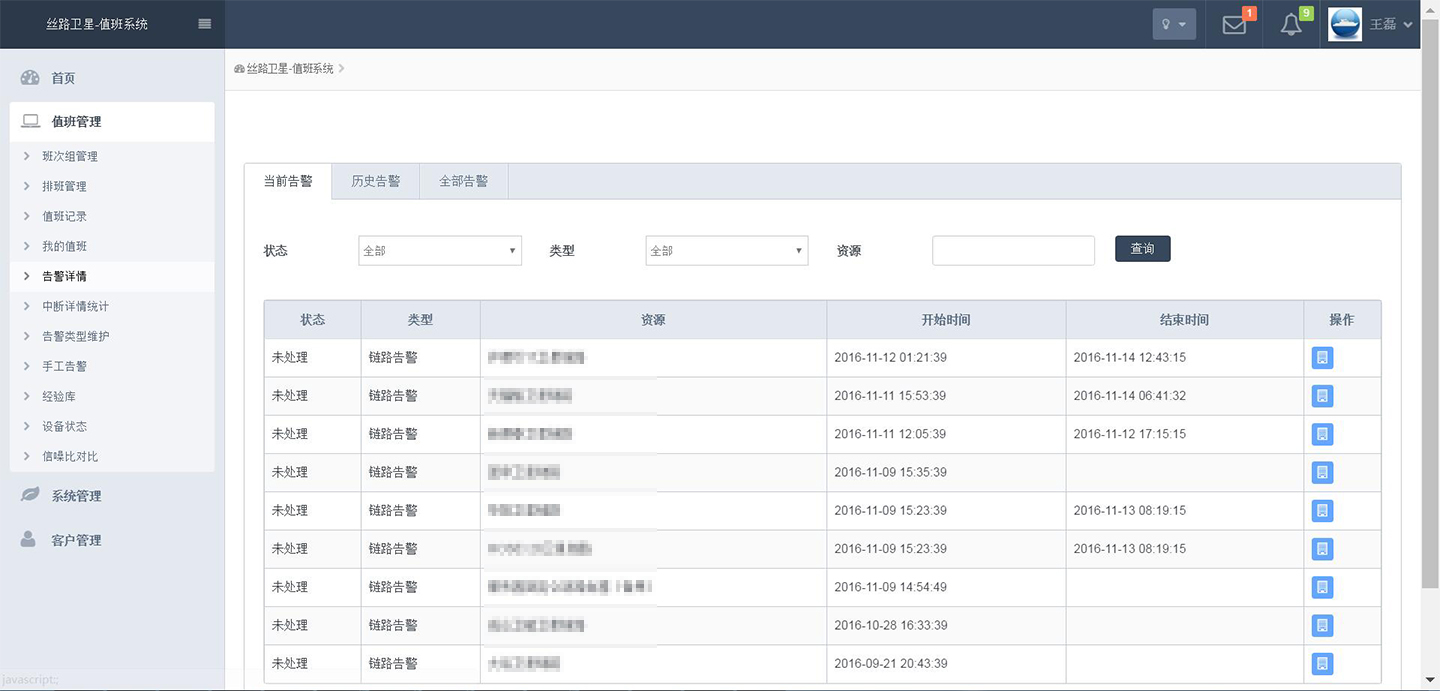Screen dimensions: 1440x691
Task: Click the 资源 text input field
Action: (1013, 251)
